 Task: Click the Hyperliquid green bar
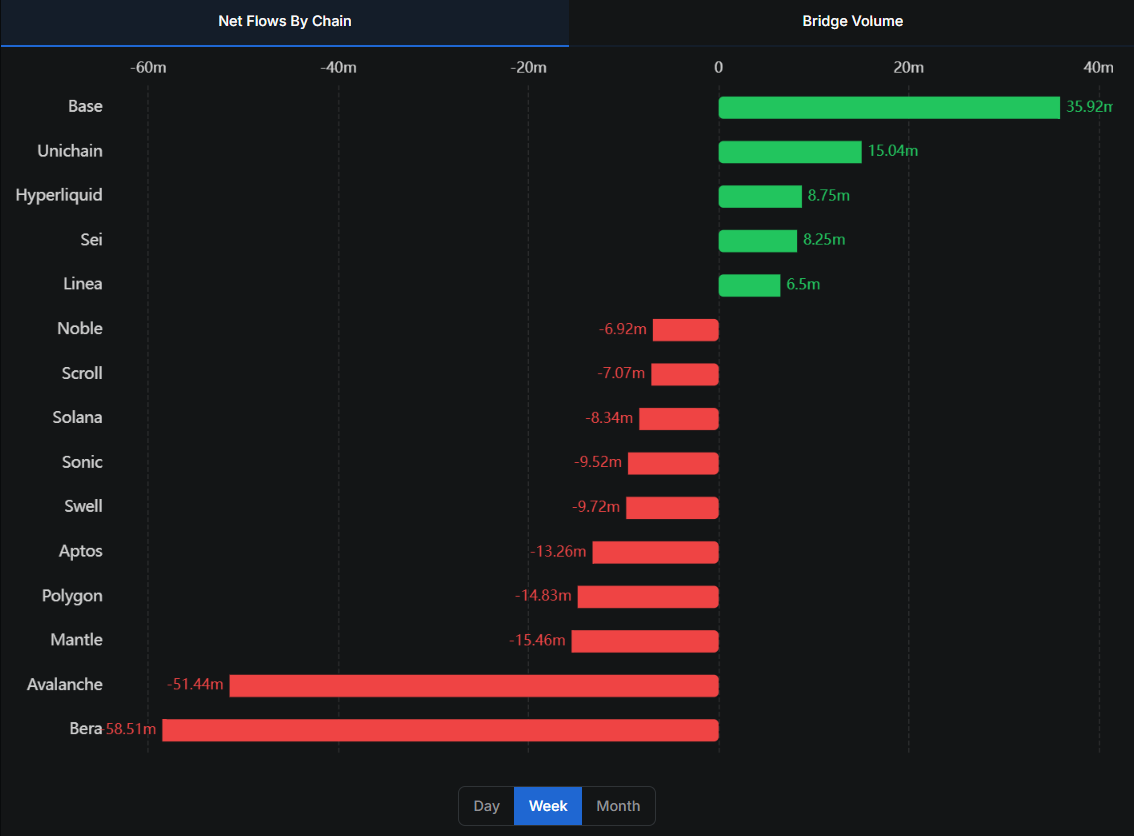[760, 196]
